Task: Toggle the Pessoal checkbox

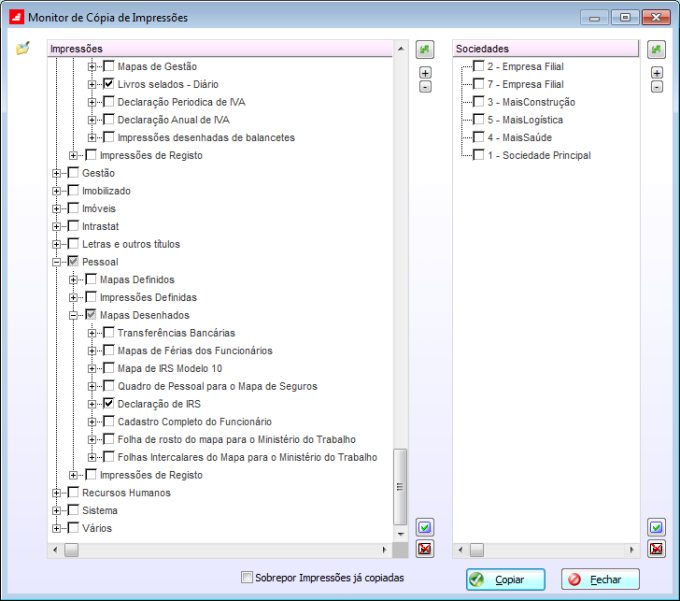Action: tap(74, 261)
